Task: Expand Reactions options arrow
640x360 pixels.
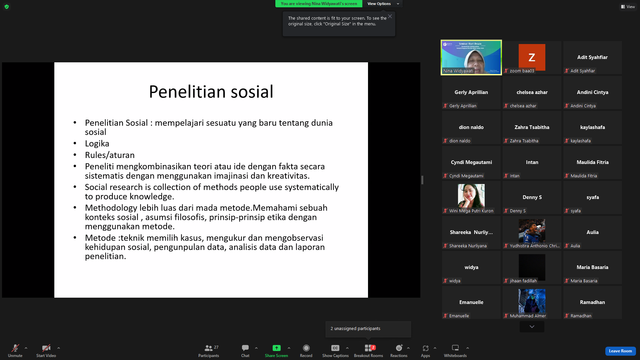Action: click(x=409, y=348)
